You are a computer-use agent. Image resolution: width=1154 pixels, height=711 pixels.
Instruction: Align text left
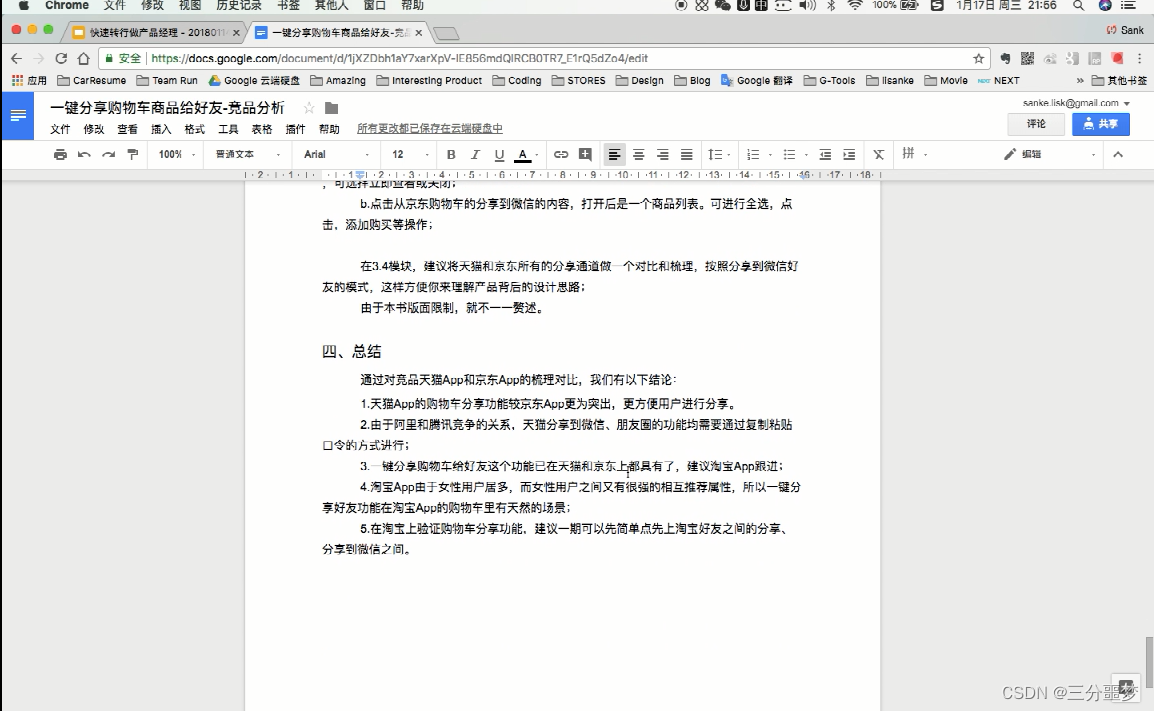tap(614, 155)
